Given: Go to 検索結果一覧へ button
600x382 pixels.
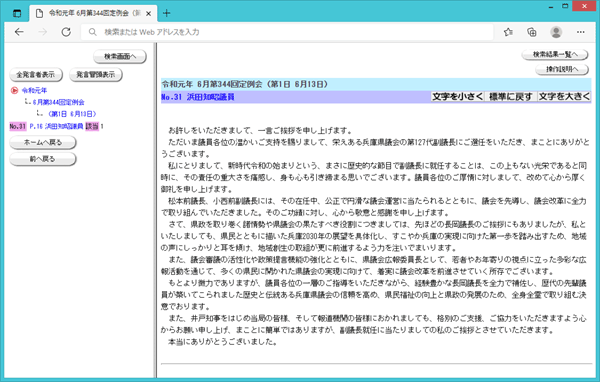Looking at the screenshot, I should (555, 55).
